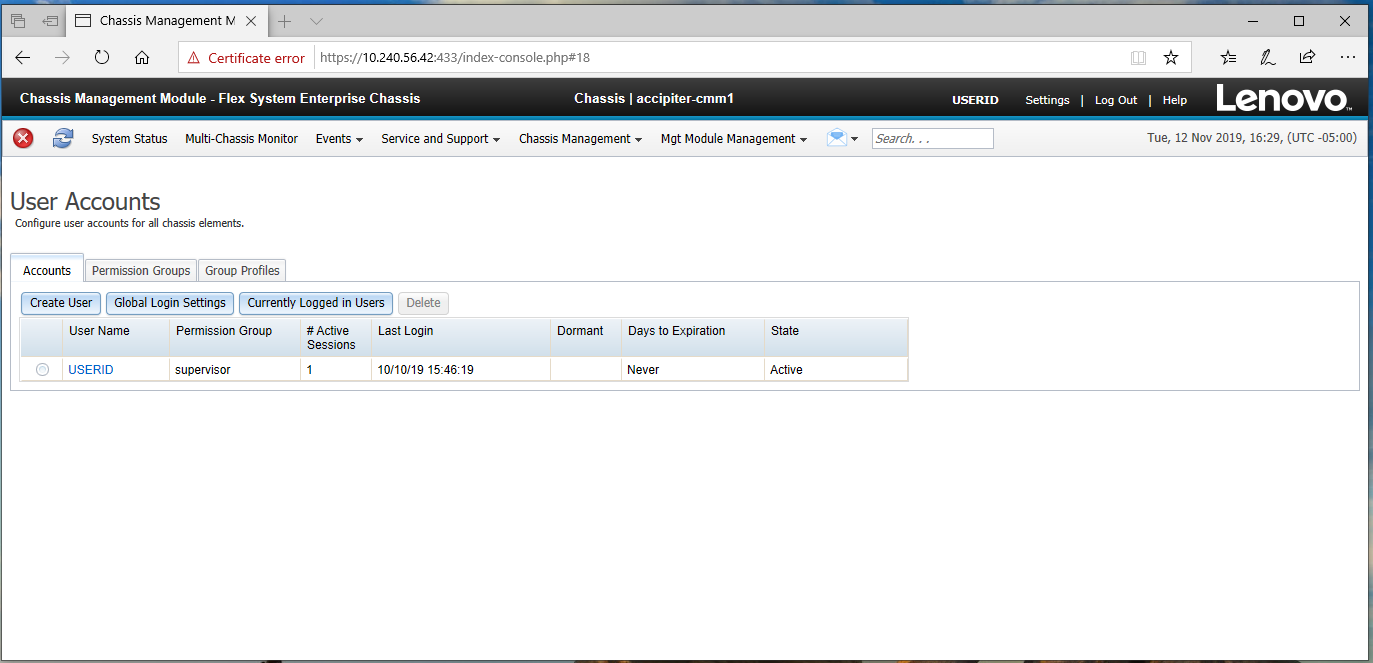Click inside the Search input field
This screenshot has width=1373, height=663.
tap(932, 139)
